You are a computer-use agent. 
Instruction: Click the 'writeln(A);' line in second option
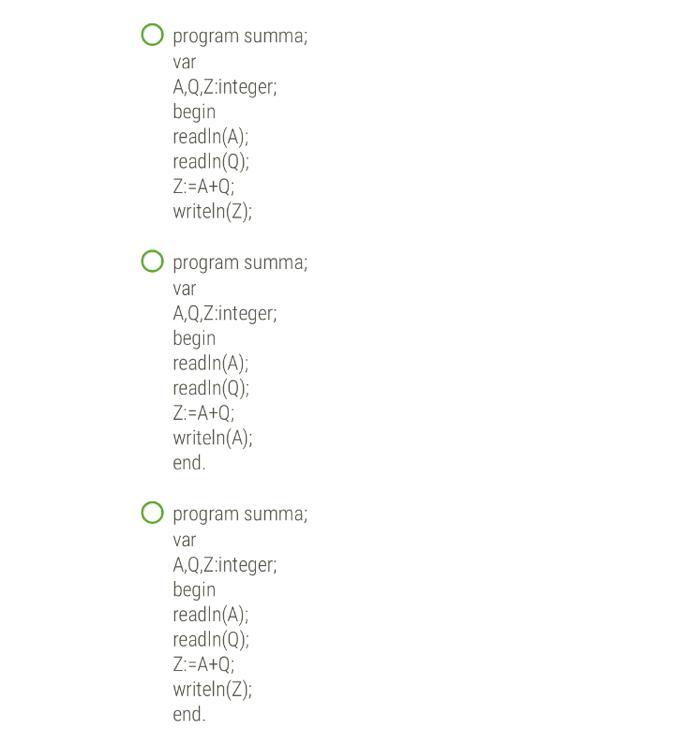tap(212, 438)
